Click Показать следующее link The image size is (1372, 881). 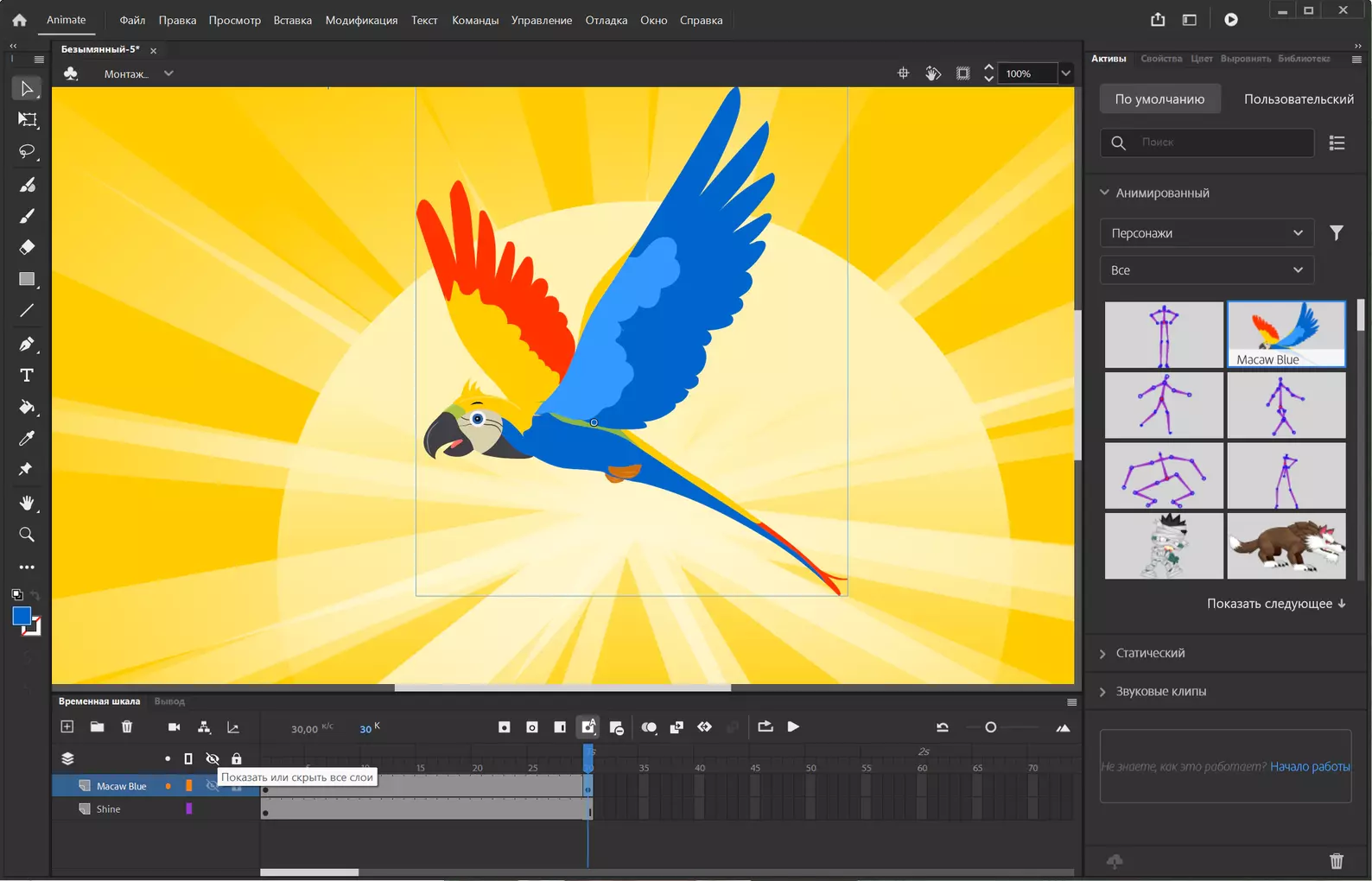[x=1276, y=604]
